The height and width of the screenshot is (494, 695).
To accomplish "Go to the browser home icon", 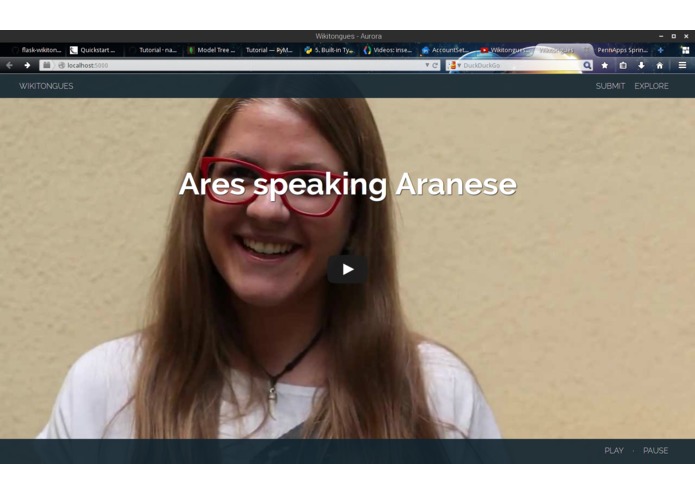I will (660, 65).
